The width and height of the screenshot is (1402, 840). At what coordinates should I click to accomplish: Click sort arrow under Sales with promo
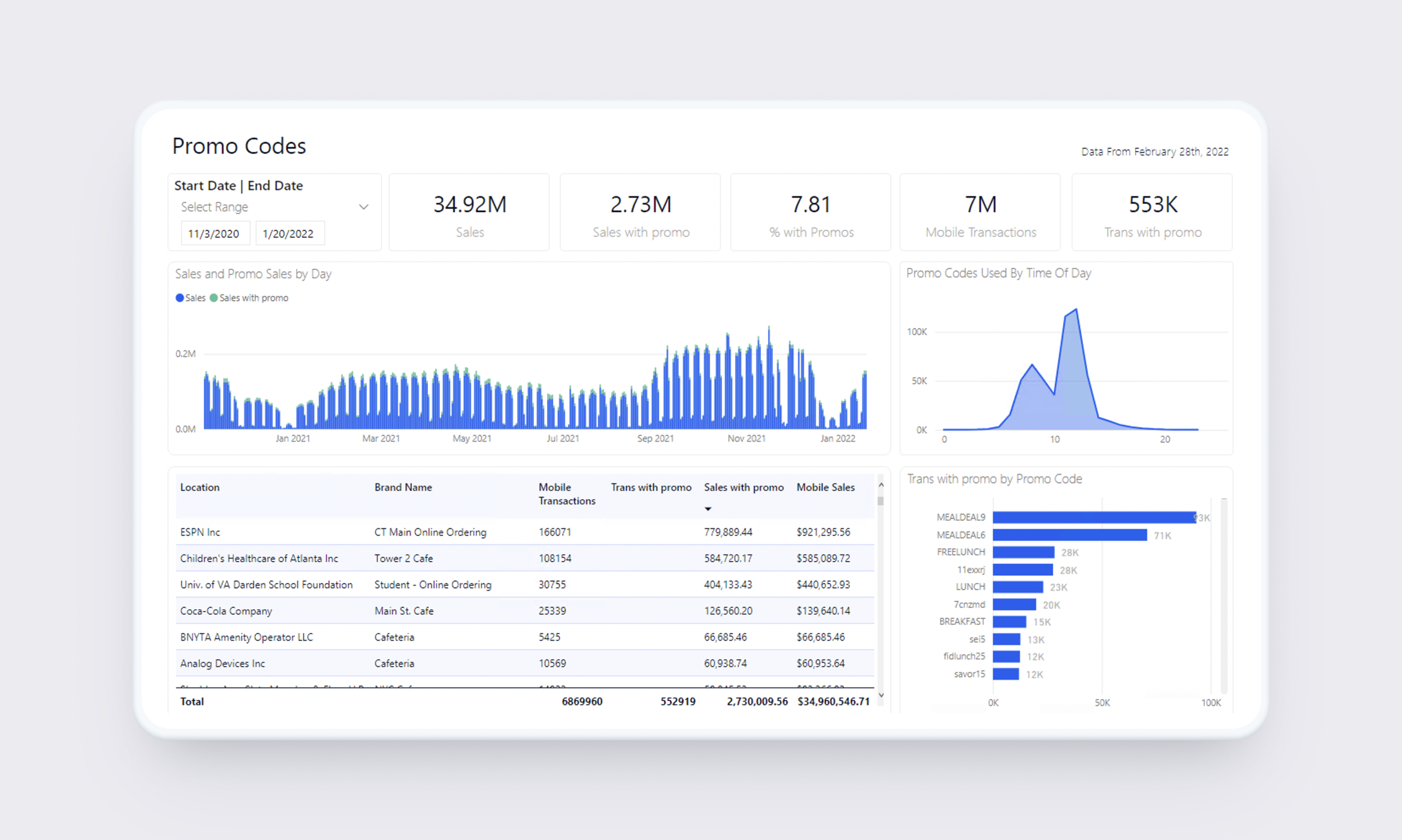point(707,509)
